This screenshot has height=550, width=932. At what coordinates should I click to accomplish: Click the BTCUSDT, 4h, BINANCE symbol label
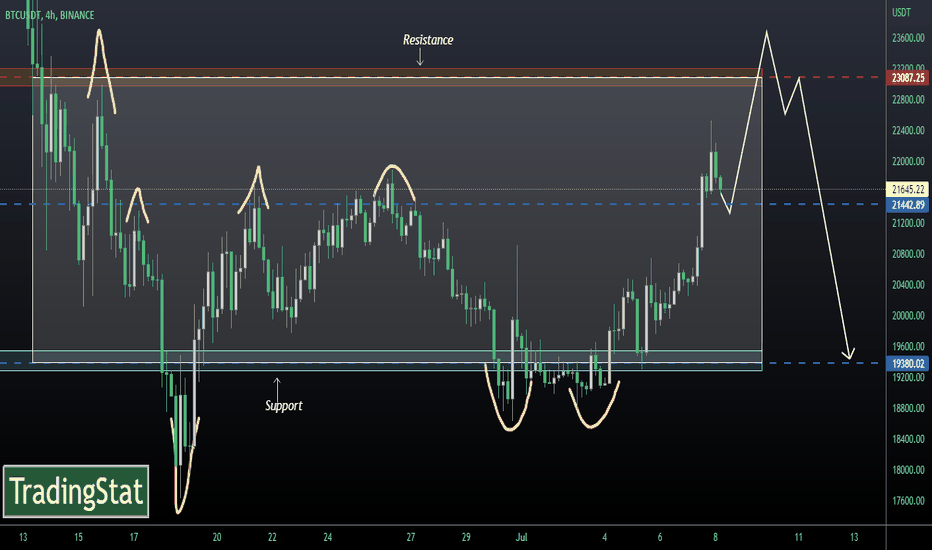tap(49, 15)
